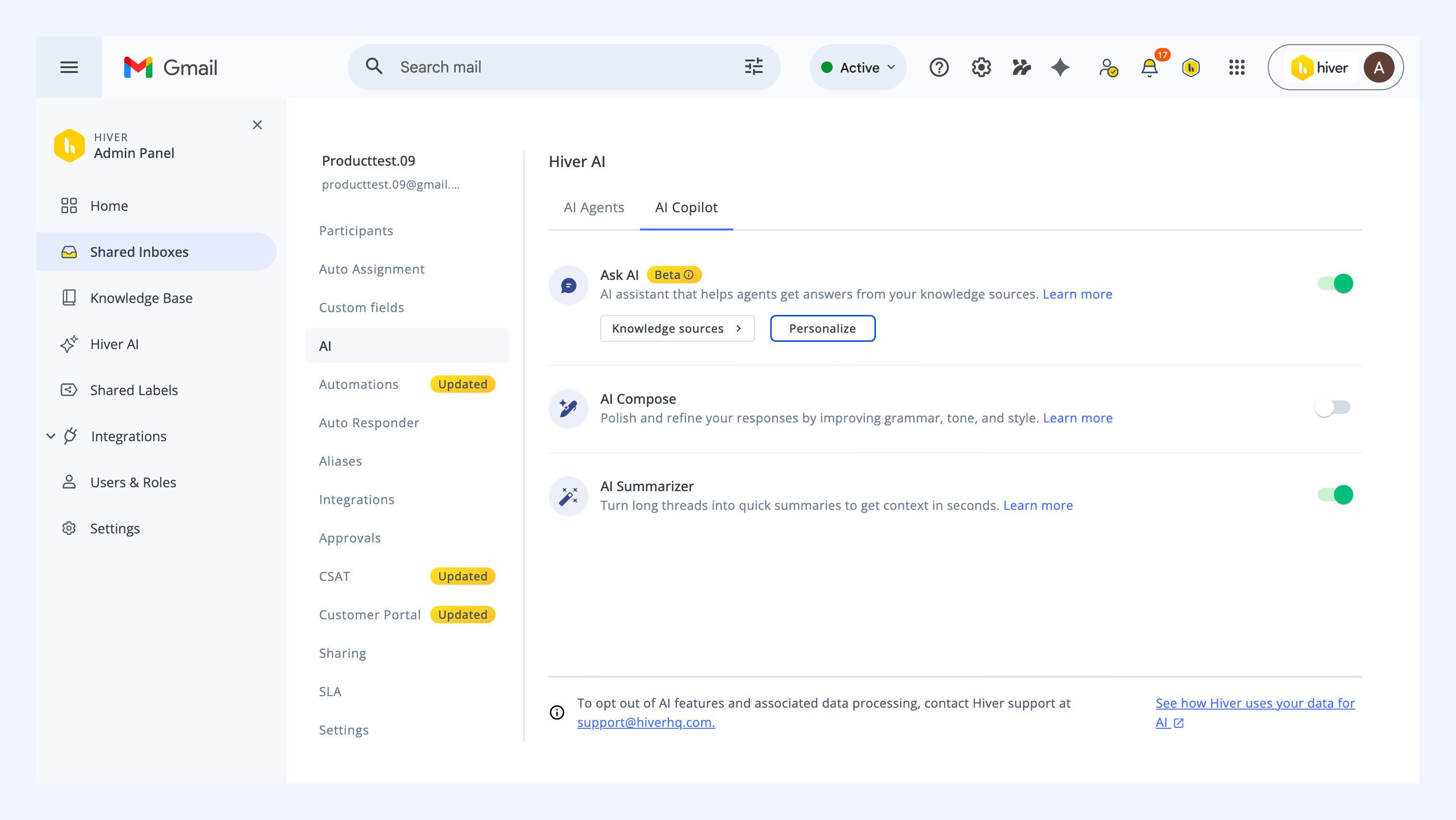Click the Gmail logo
Screen dimensions: 1456x820
[x=170, y=67]
